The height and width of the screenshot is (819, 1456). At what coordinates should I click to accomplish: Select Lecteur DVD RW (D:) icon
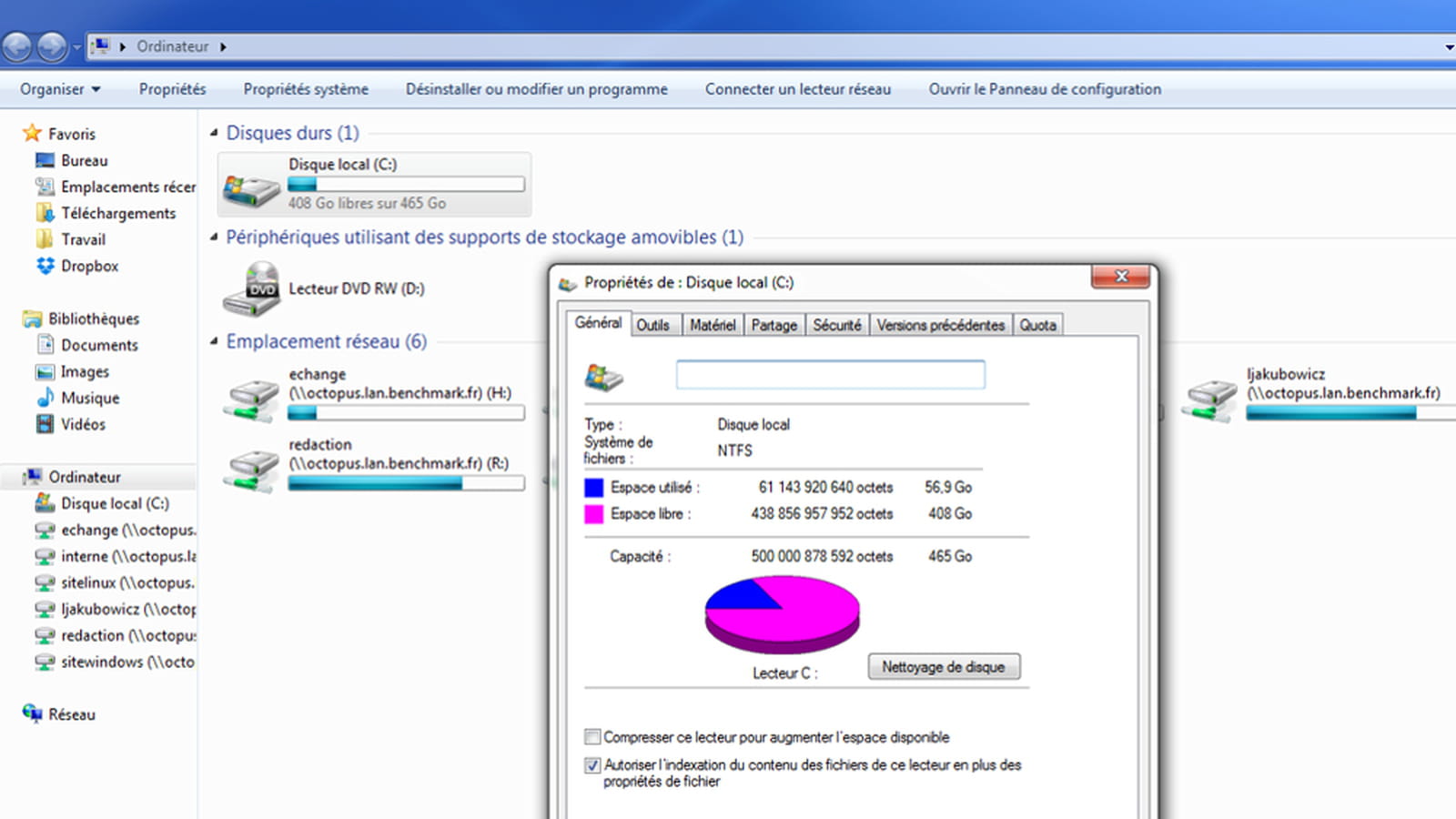point(251,289)
